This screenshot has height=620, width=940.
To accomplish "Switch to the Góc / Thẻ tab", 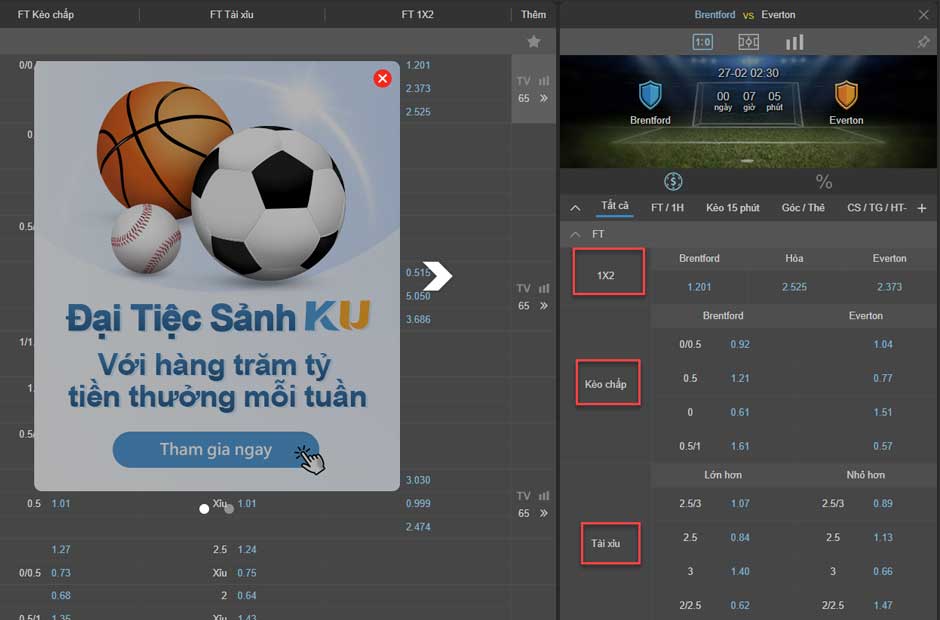I will click(803, 207).
